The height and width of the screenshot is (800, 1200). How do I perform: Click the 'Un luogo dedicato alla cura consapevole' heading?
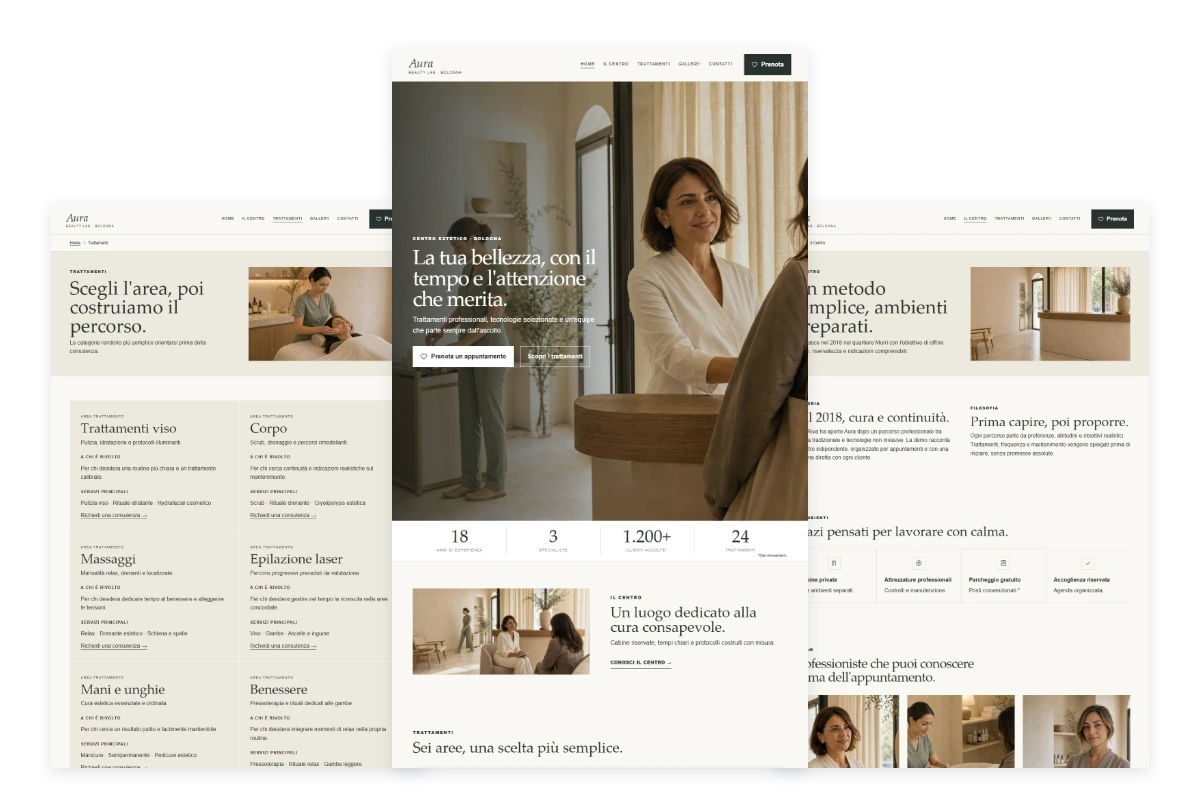click(683, 619)
